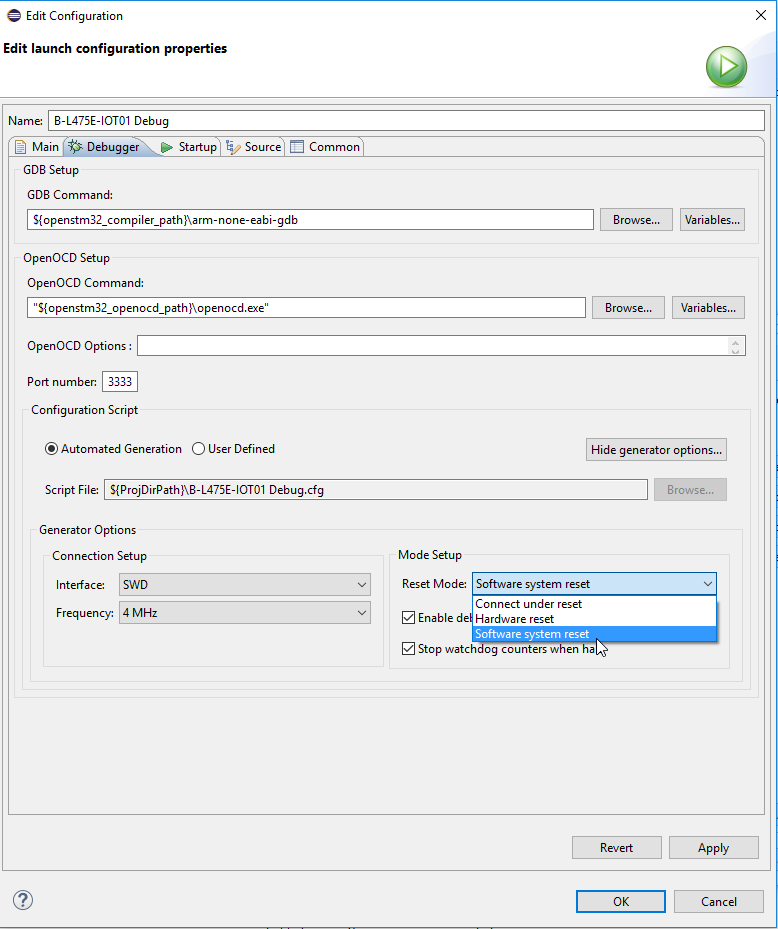778x929 pixels.
Task: Toggle Stop watchdog counters checkbox
Action: coord(408,649)
